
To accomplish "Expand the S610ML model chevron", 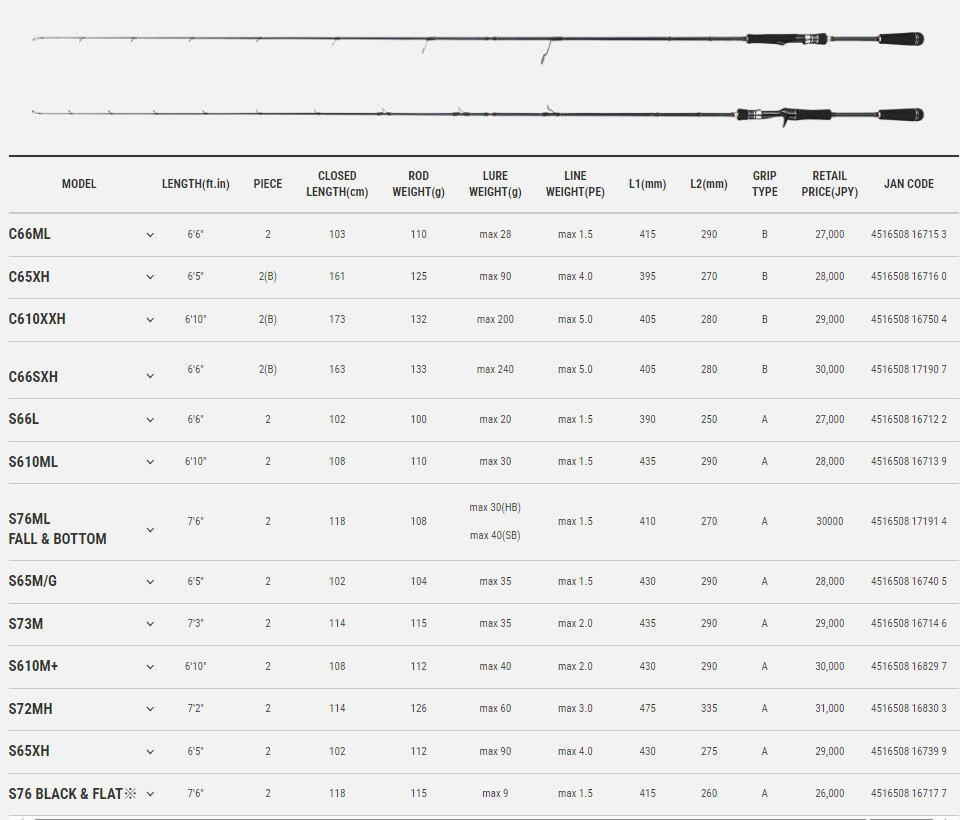I will tap(150, 462).
